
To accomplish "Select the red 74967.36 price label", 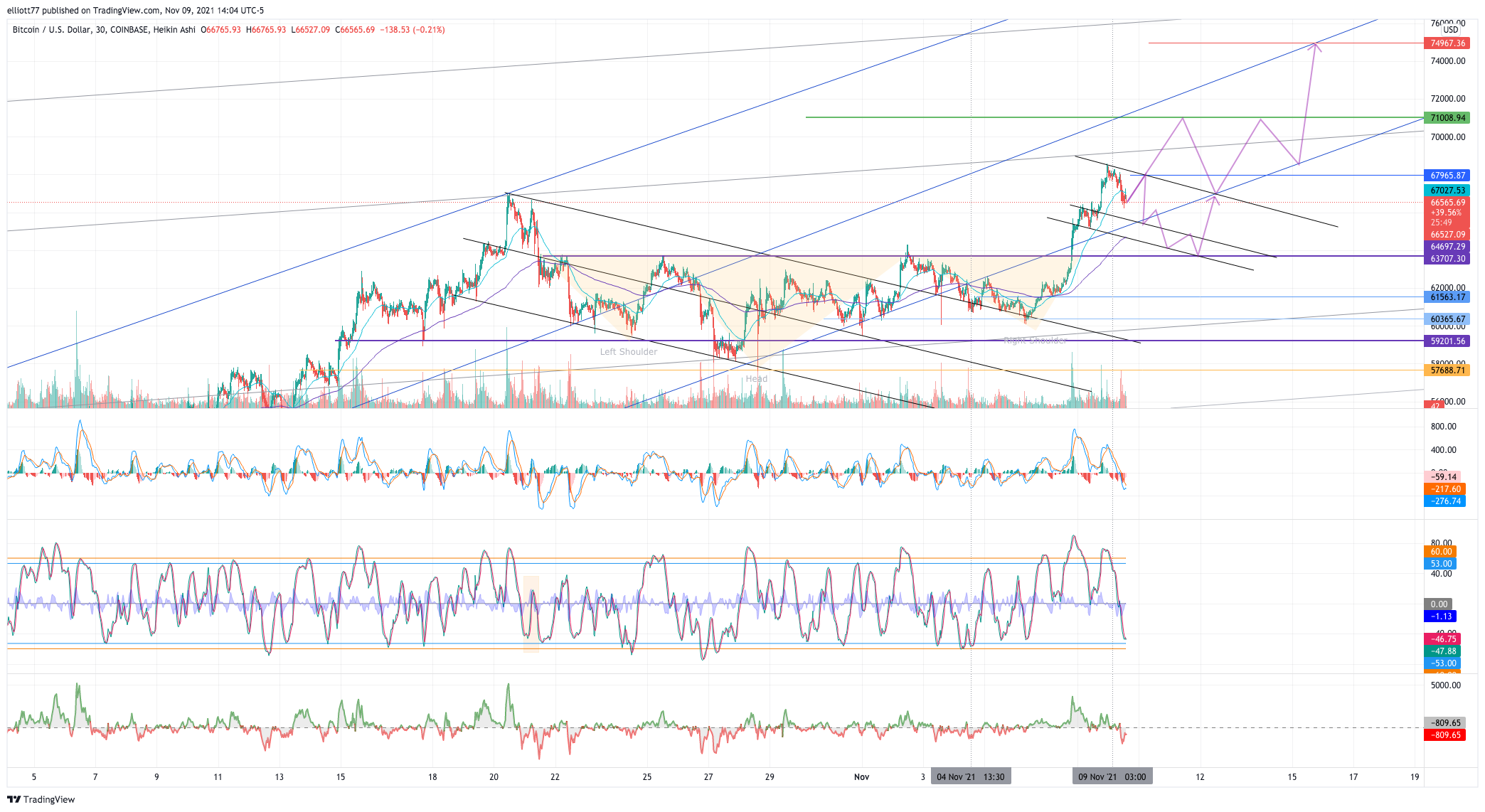I will point(1447,43).
